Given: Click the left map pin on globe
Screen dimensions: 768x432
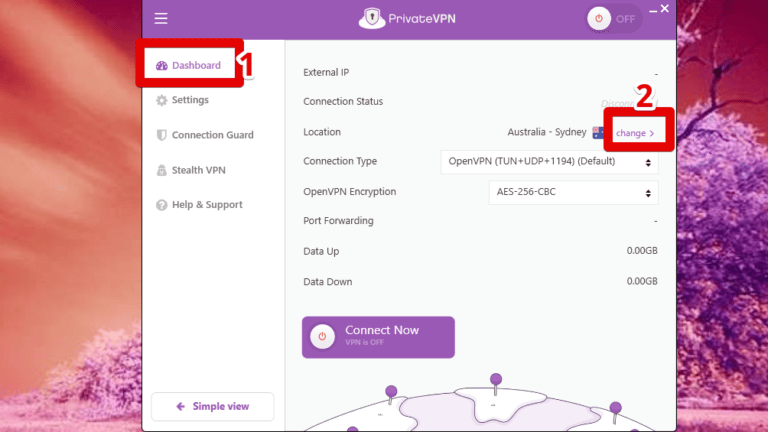Looking at the screenshot, I should (391, 395).
